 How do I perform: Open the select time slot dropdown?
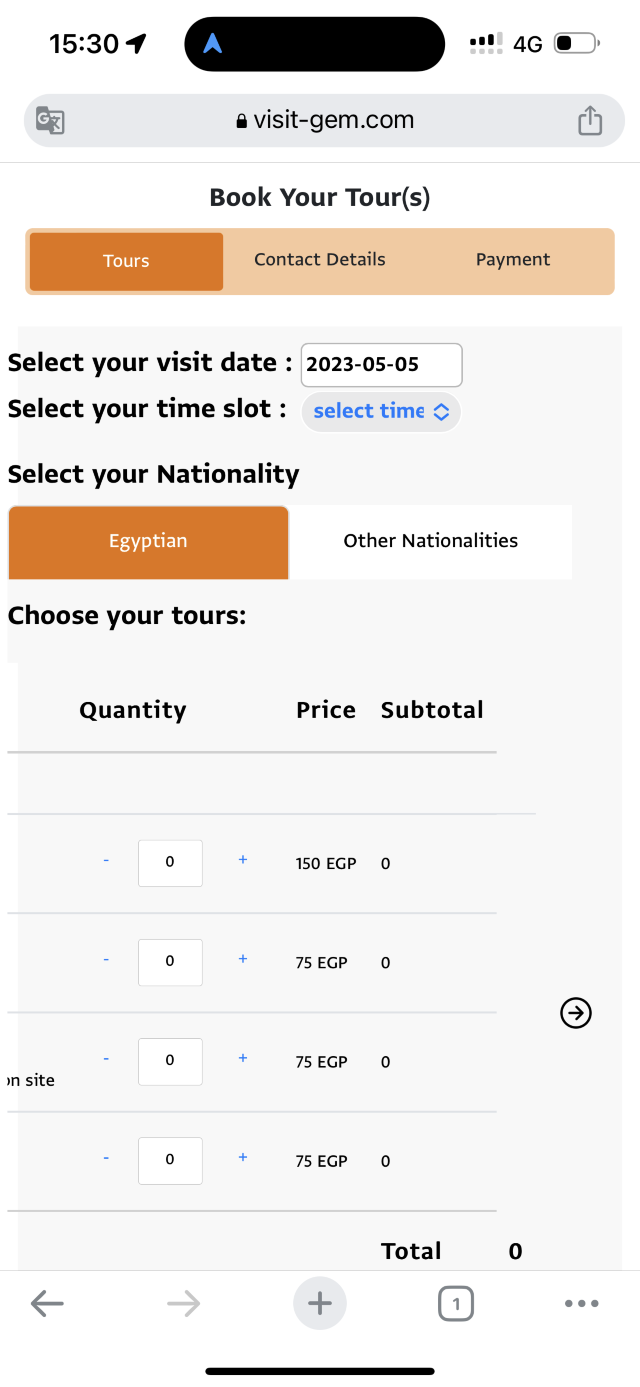tap(381, 411)
